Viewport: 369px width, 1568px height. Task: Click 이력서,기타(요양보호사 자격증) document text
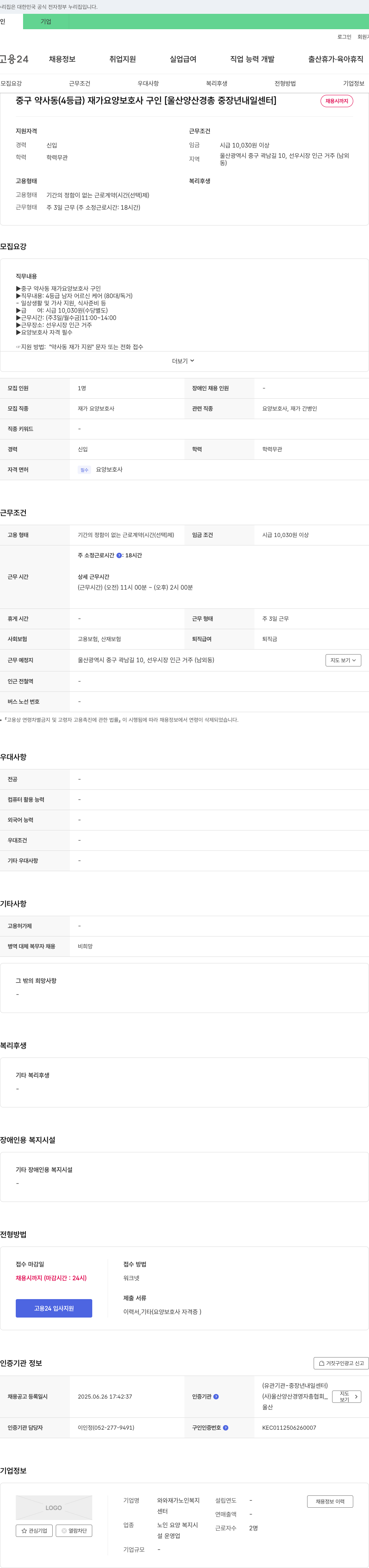[162, 1312]
